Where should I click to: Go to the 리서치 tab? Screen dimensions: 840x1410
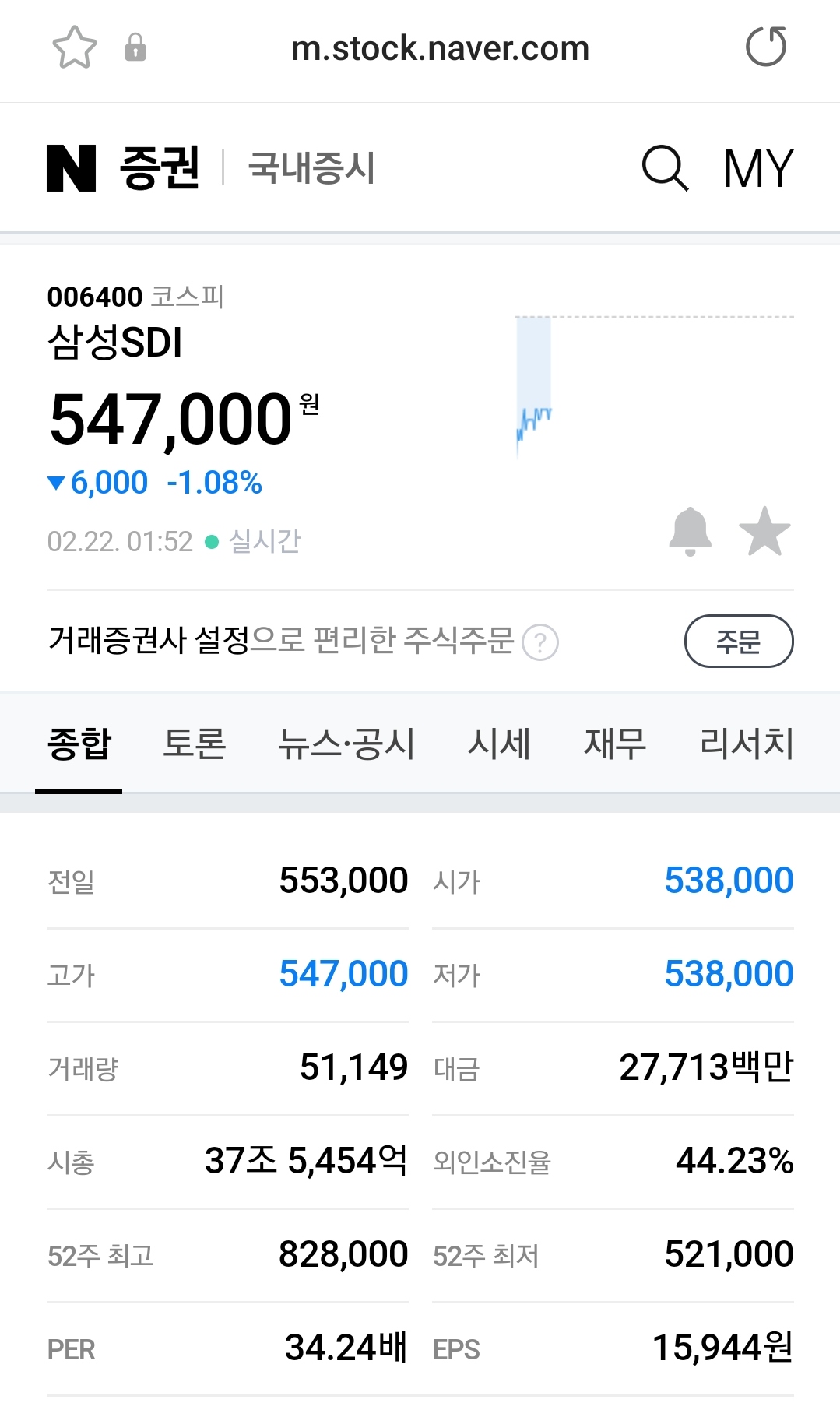coord(747,744)
